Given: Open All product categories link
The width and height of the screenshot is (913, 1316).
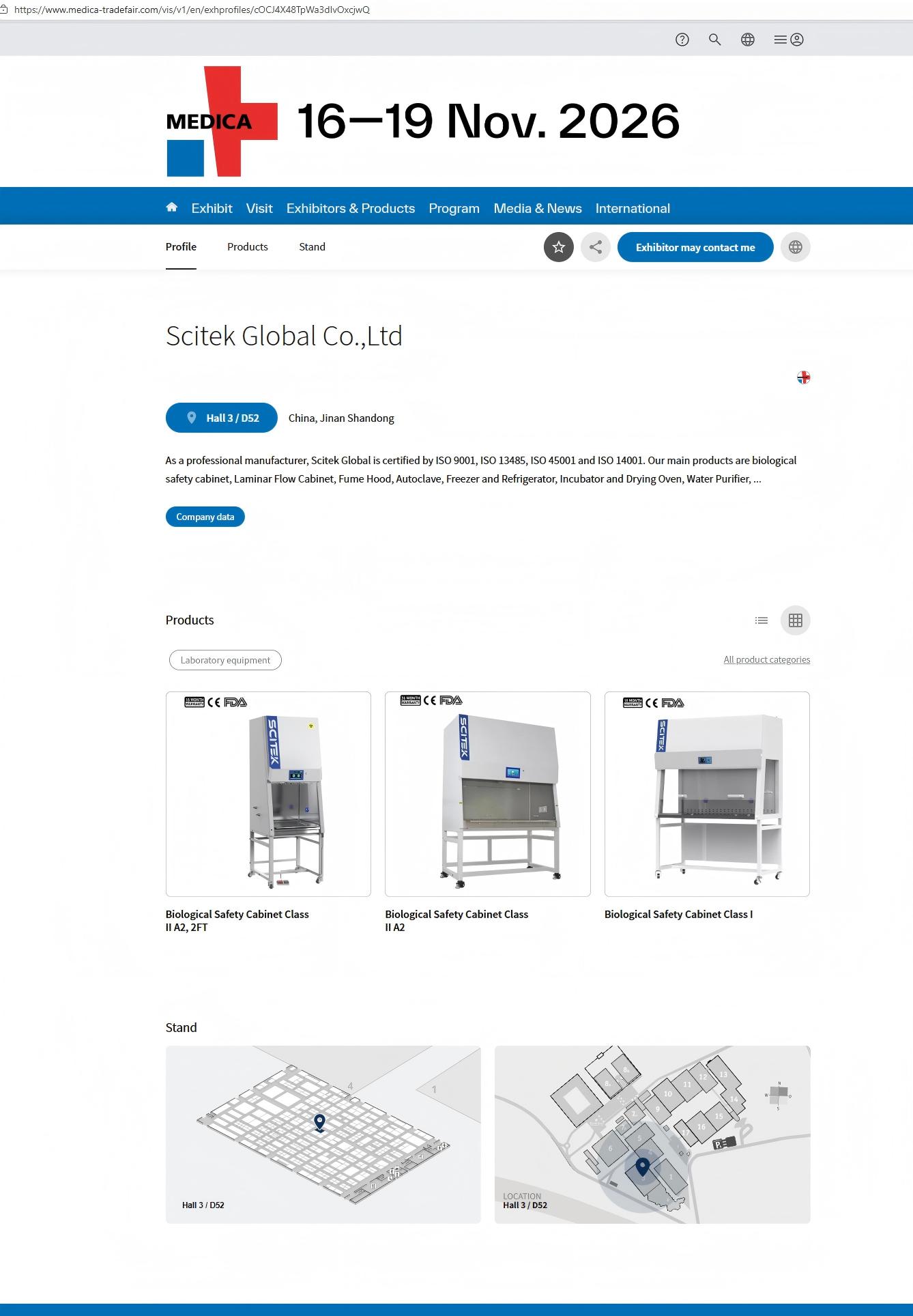Looking at the screenshot, I should pyautogui.click(x=766, y=659).
